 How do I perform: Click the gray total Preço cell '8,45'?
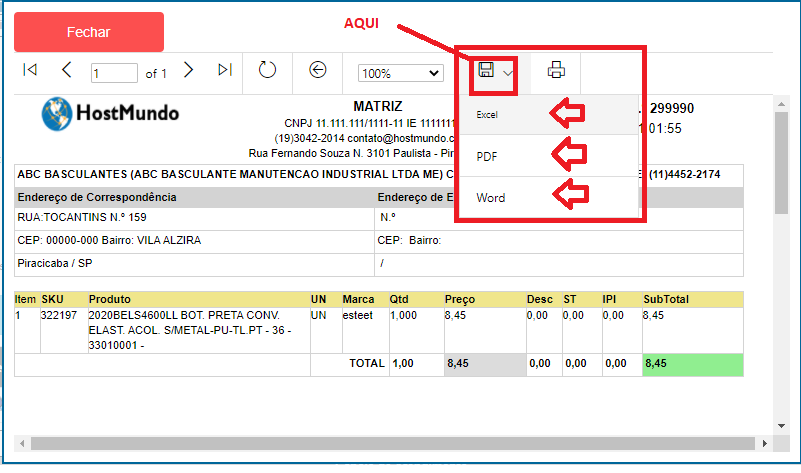point(485,365)
